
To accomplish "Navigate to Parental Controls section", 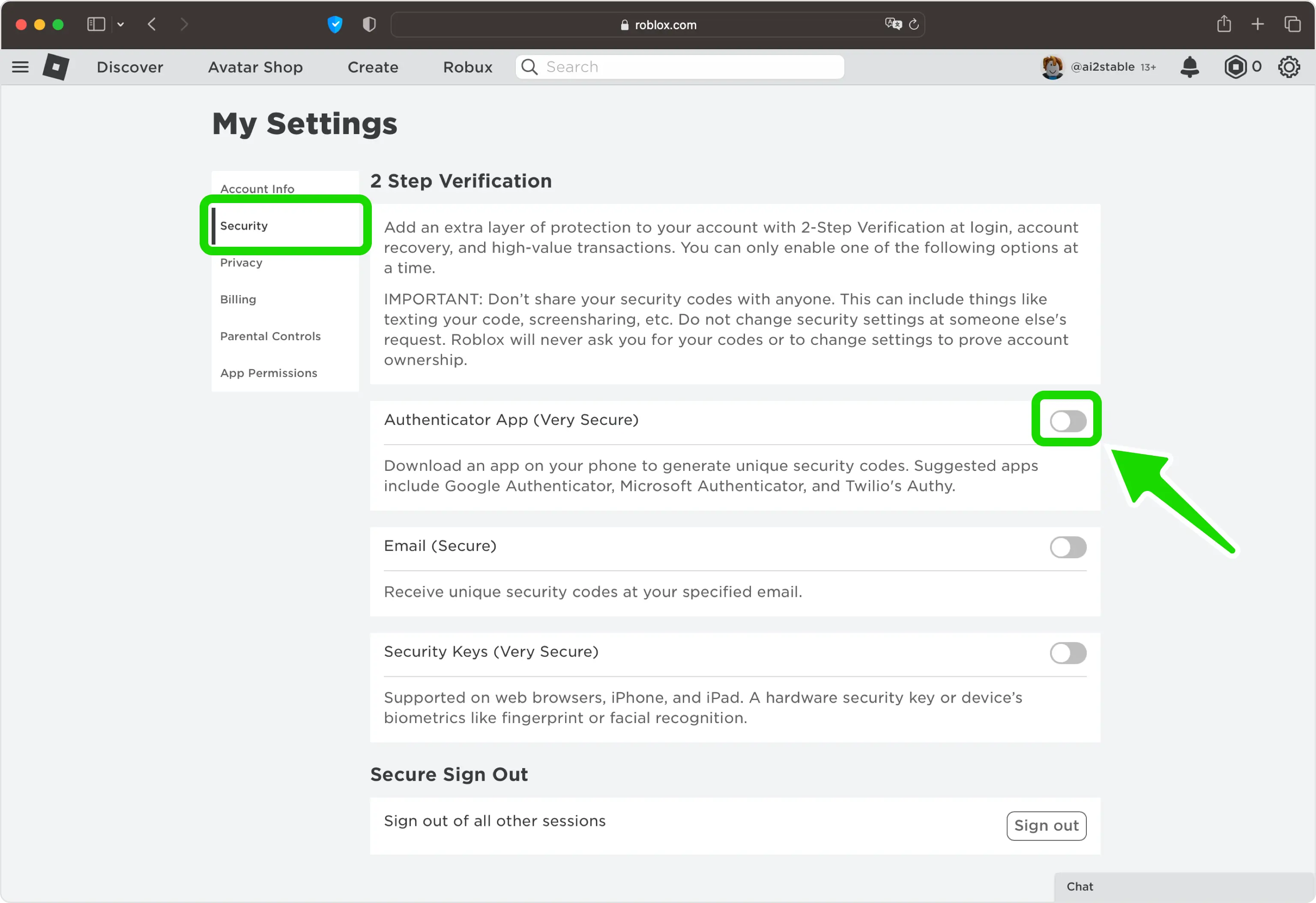I will 269,336.
